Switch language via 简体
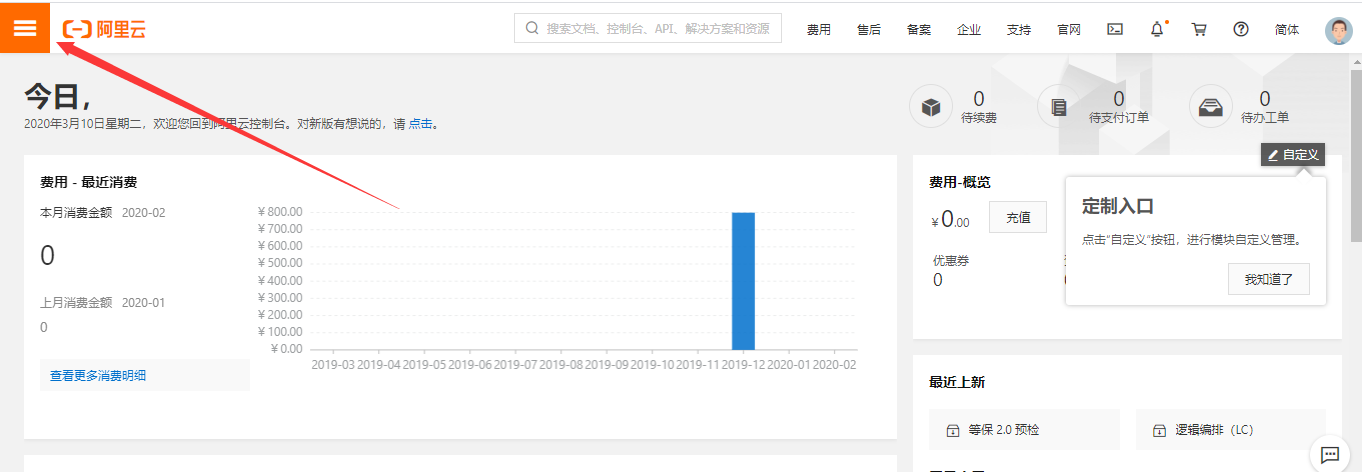 click(x=1287, y=30)
